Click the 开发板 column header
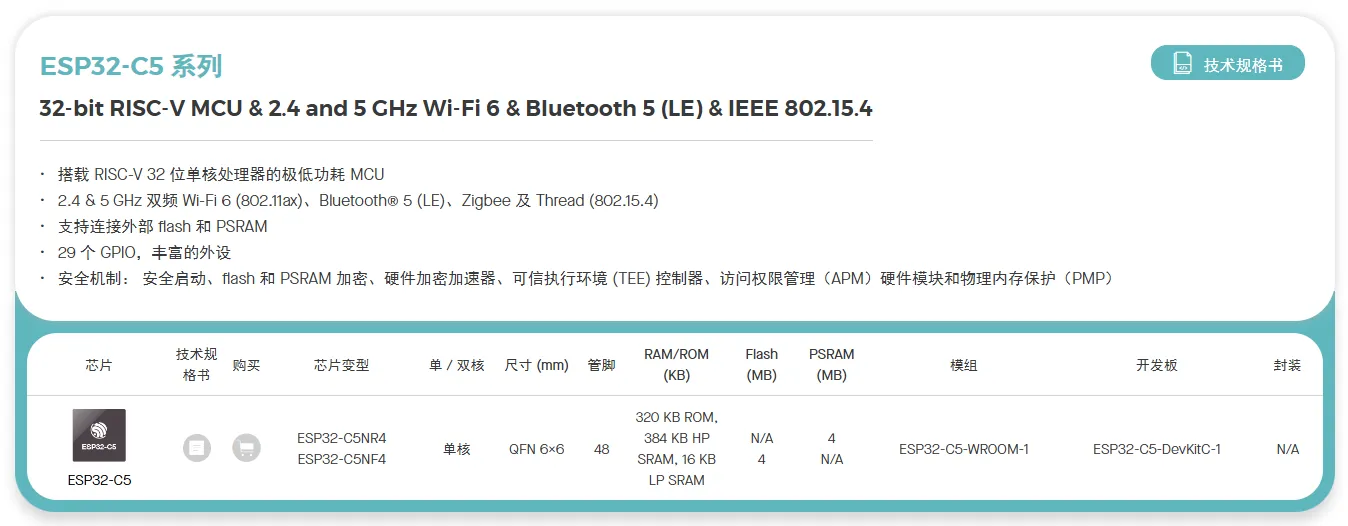This screenshot has width=1348, height=526. pyautogui.click(x=1156, y=365)
